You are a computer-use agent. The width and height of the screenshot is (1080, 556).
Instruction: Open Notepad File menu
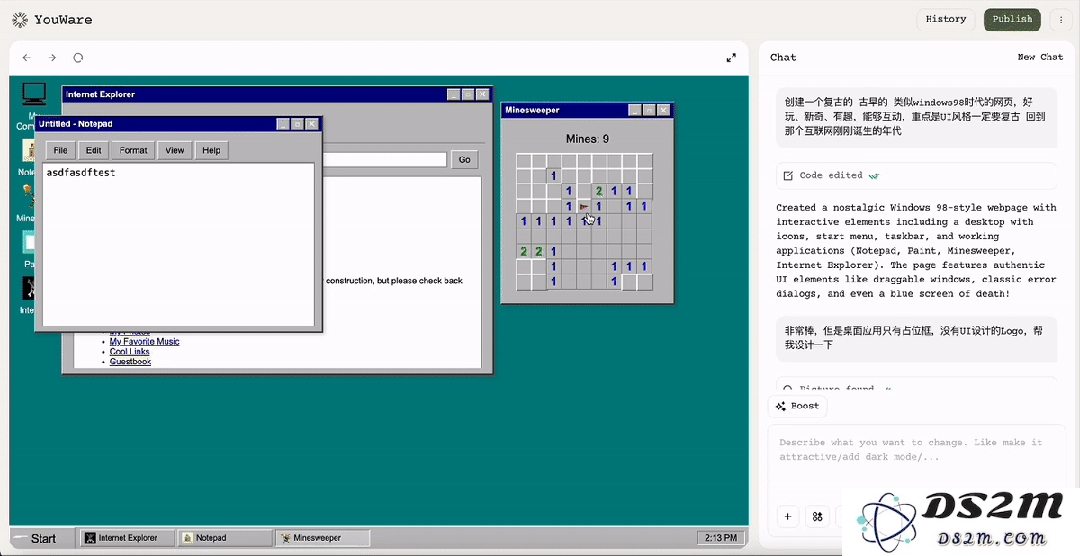tap(61, 150)
